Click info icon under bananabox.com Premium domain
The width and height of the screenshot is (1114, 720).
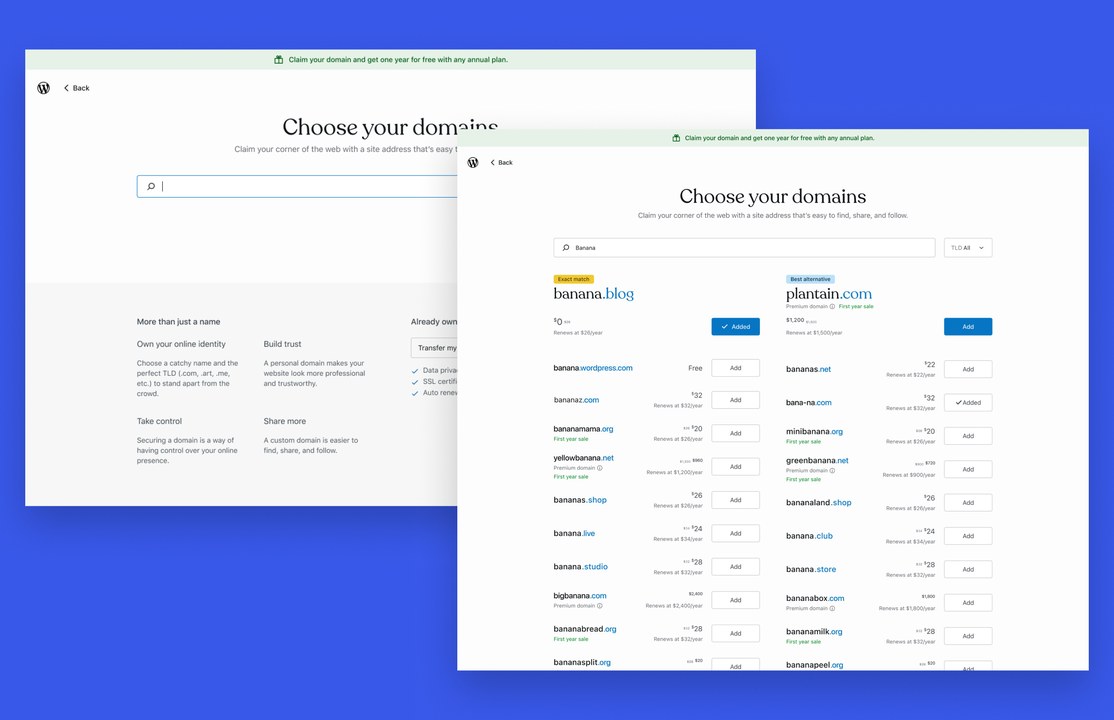pyautogui.click(x=833, y=608)
